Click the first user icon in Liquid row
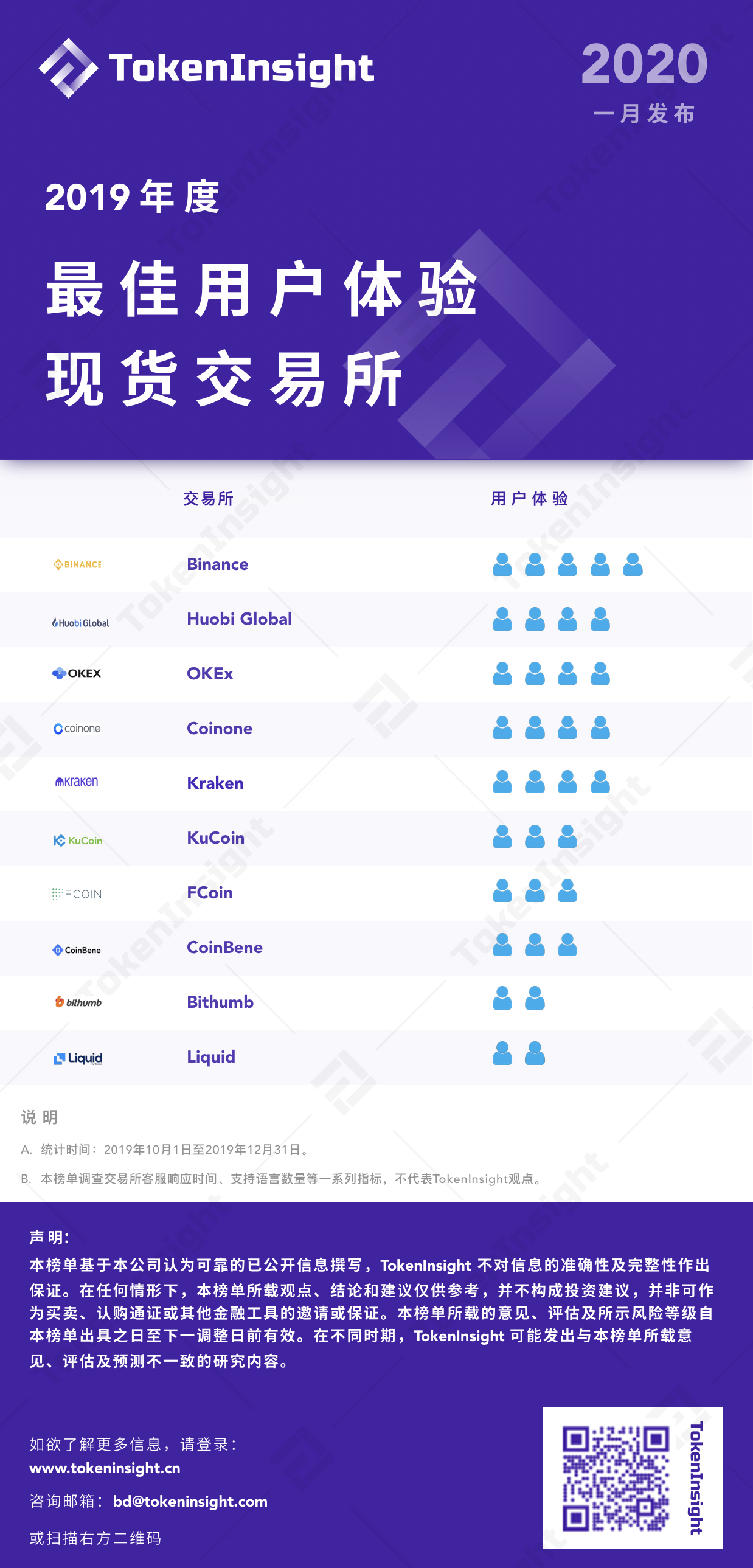753x1568 pixels. pos(502,1053)
